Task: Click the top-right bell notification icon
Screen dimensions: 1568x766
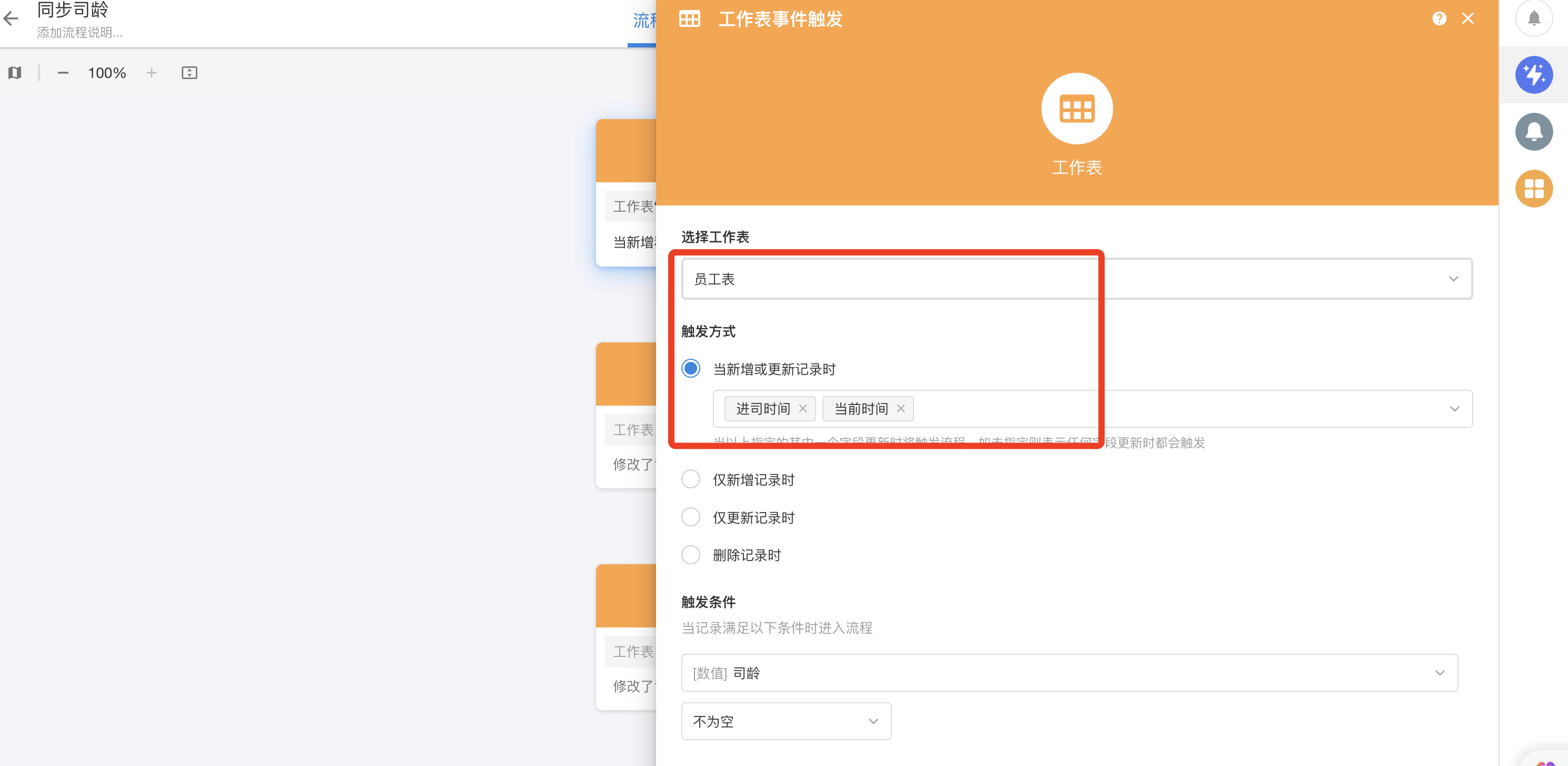Action: coord(1533,18)
